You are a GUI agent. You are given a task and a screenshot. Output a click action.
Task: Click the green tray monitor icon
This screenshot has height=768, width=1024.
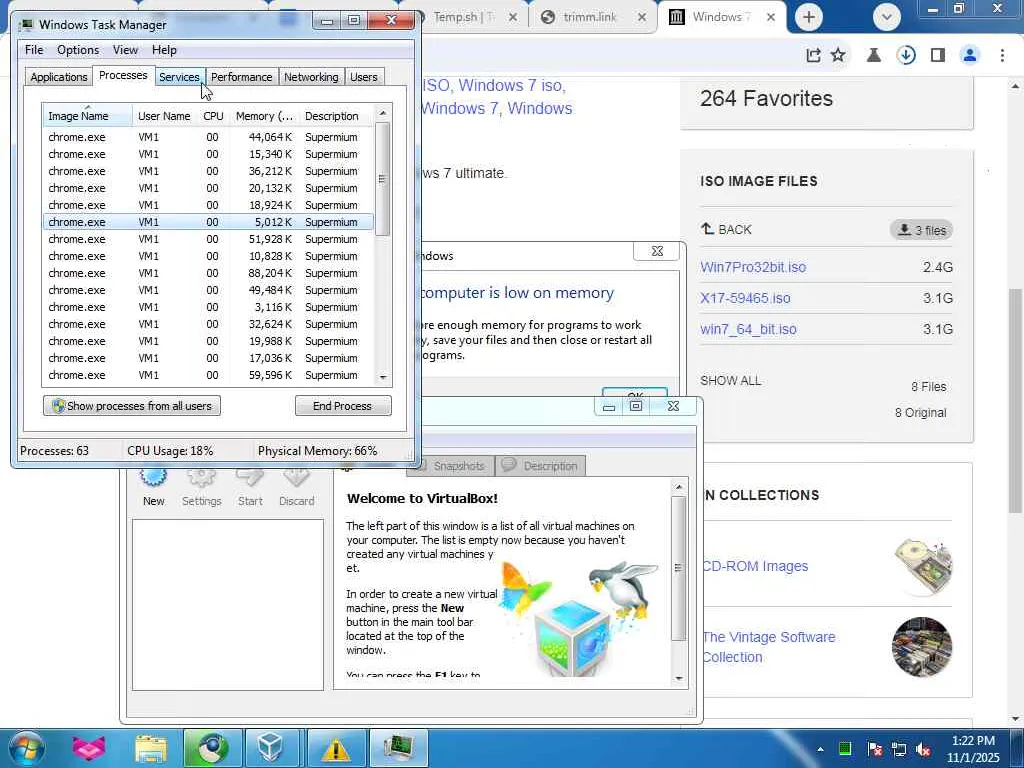click(845, 748)
